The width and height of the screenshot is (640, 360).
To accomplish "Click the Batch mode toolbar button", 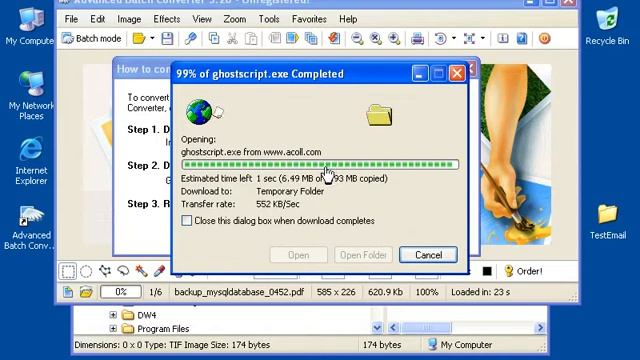I will (x=91, y=39).
